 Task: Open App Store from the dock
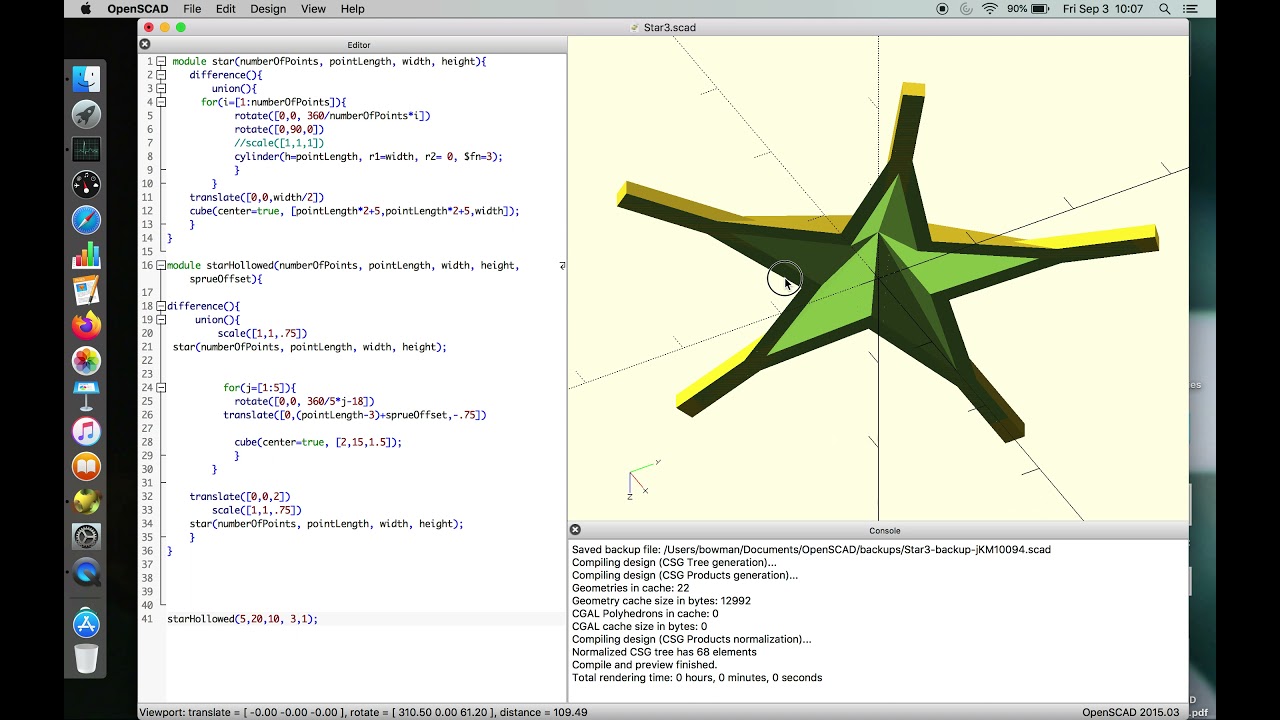point(86,624)
